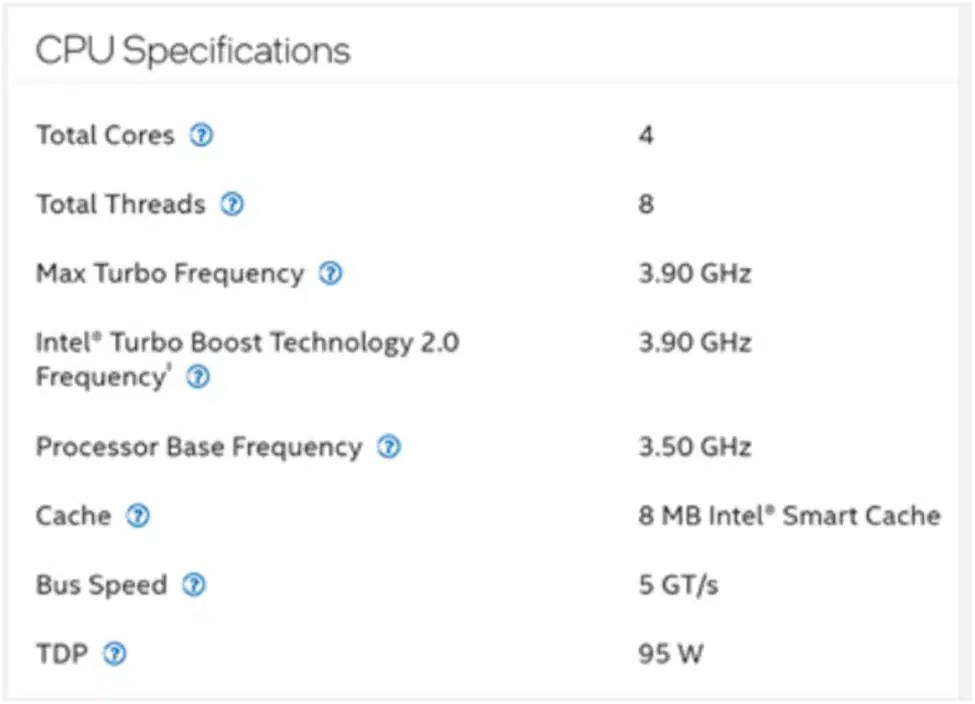The height and width of the screenshot is (704, 975).
Task: Click the question mark next to Max Turbo Frequency
Action: tap(330, 273)
